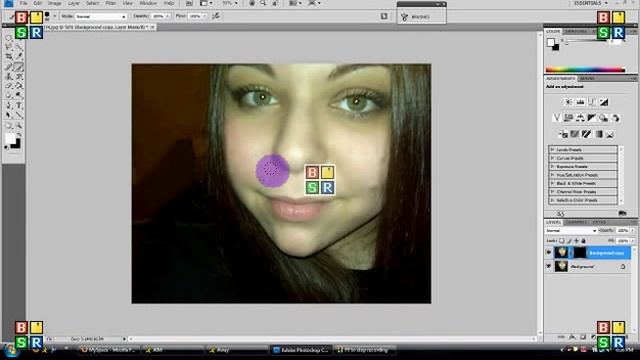
Task: Open the Image menu
Action: point(54,3)
